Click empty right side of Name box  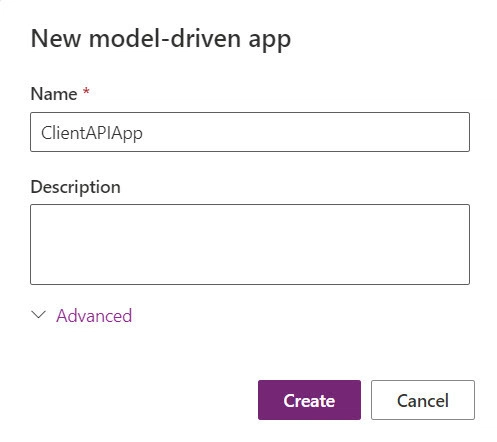(367, 132)
